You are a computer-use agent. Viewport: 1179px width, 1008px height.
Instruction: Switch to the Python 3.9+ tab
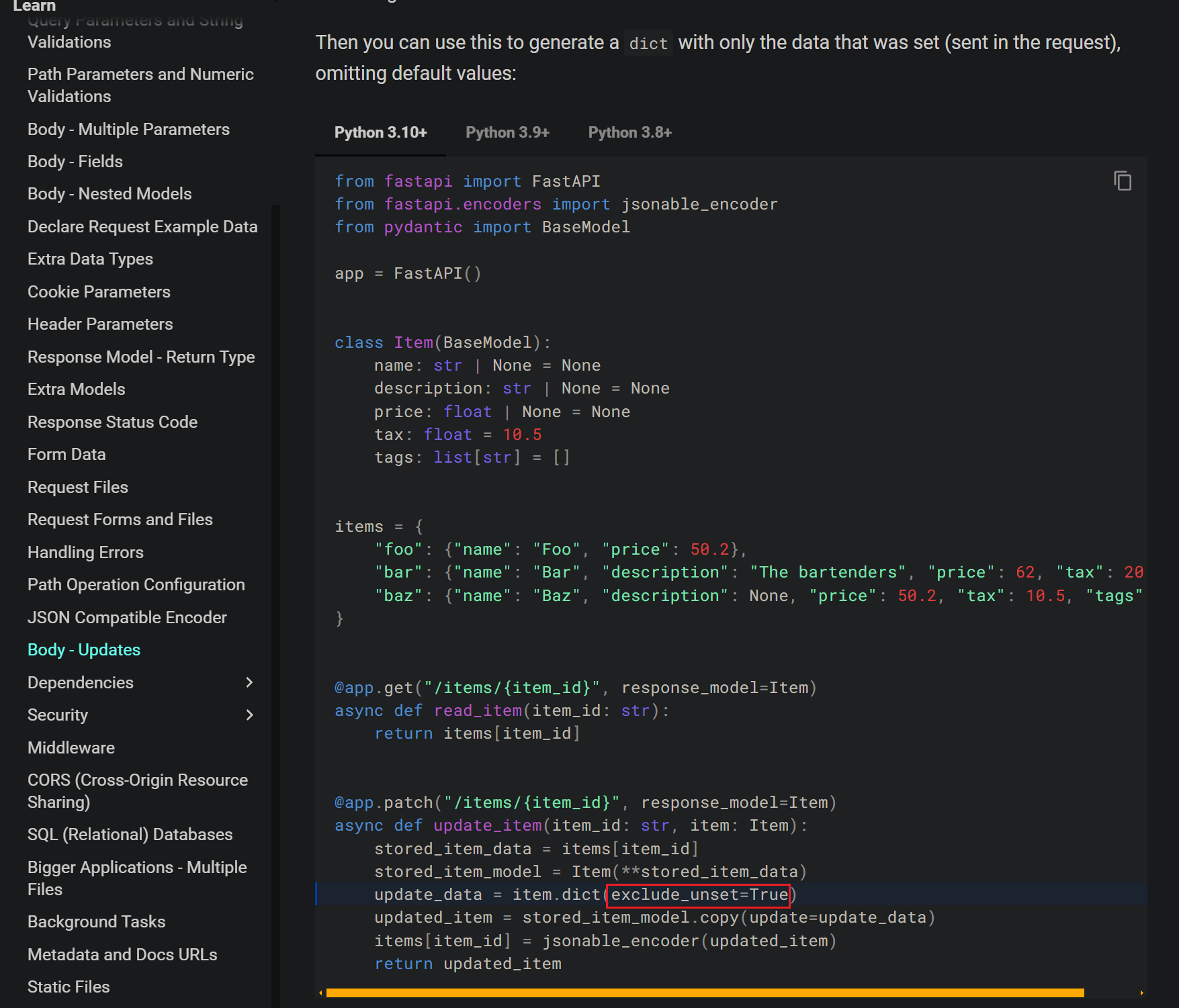tap(507, 132)
